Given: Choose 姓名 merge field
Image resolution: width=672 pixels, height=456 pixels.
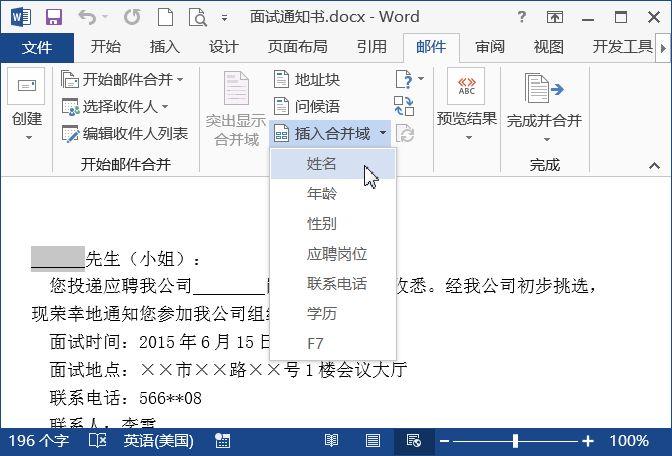Looking at the screenshot, I should [x=333, y=164].
